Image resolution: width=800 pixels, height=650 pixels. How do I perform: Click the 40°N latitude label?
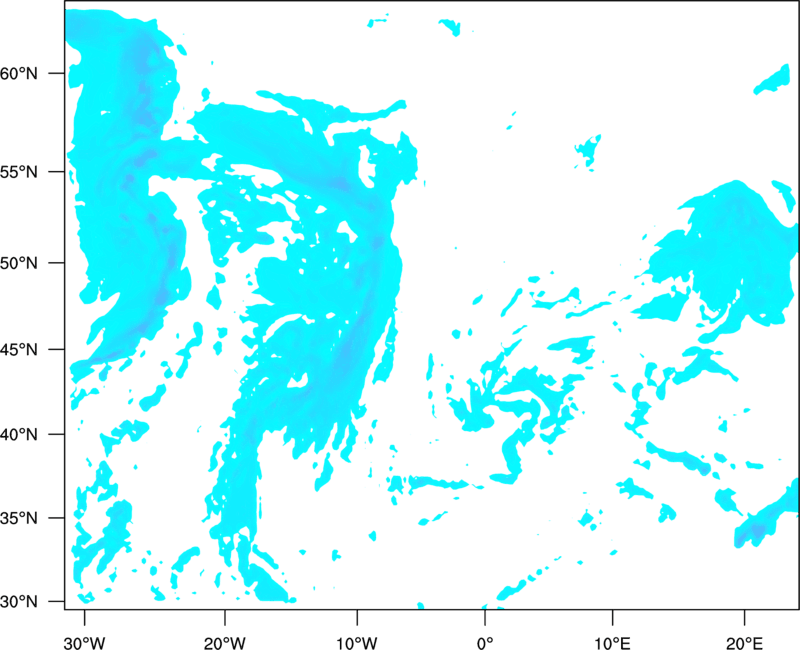(19, 434)
